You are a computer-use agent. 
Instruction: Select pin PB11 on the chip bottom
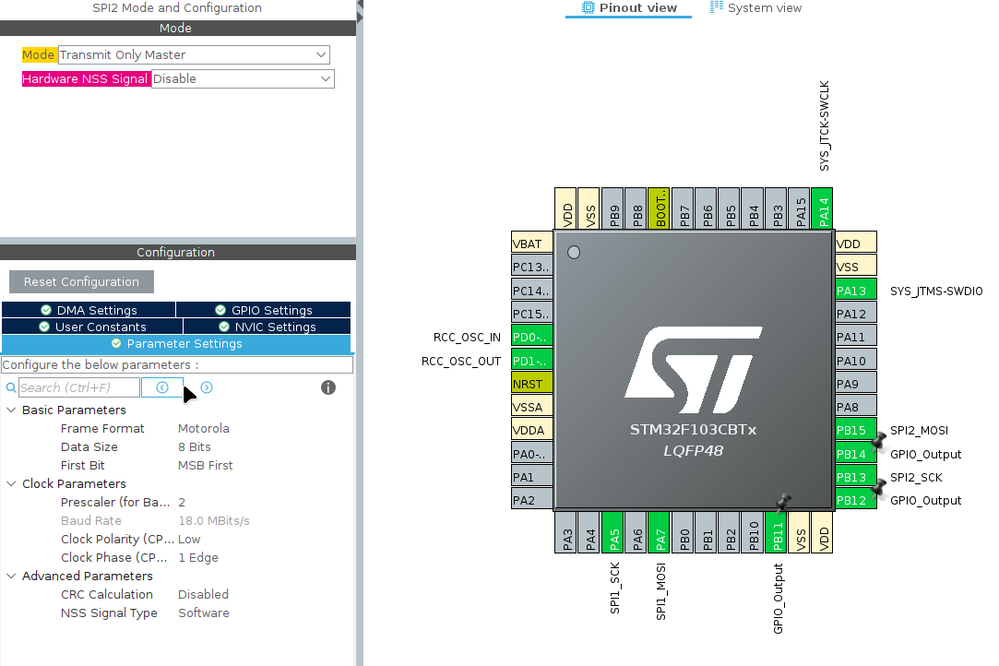[x=775, y=532]
